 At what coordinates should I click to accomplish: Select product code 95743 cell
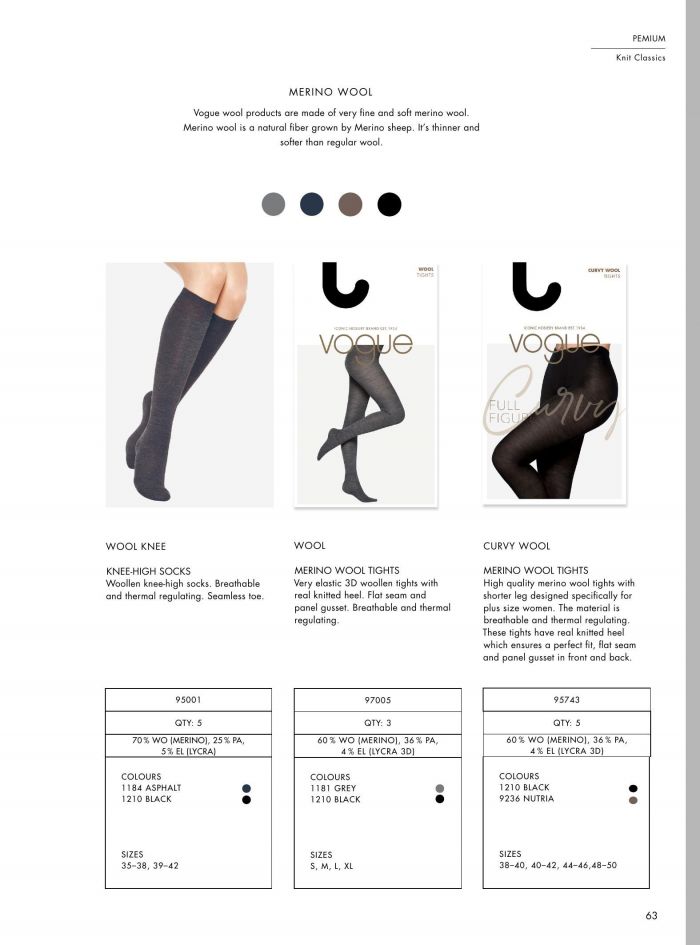[x=566, y=700]
